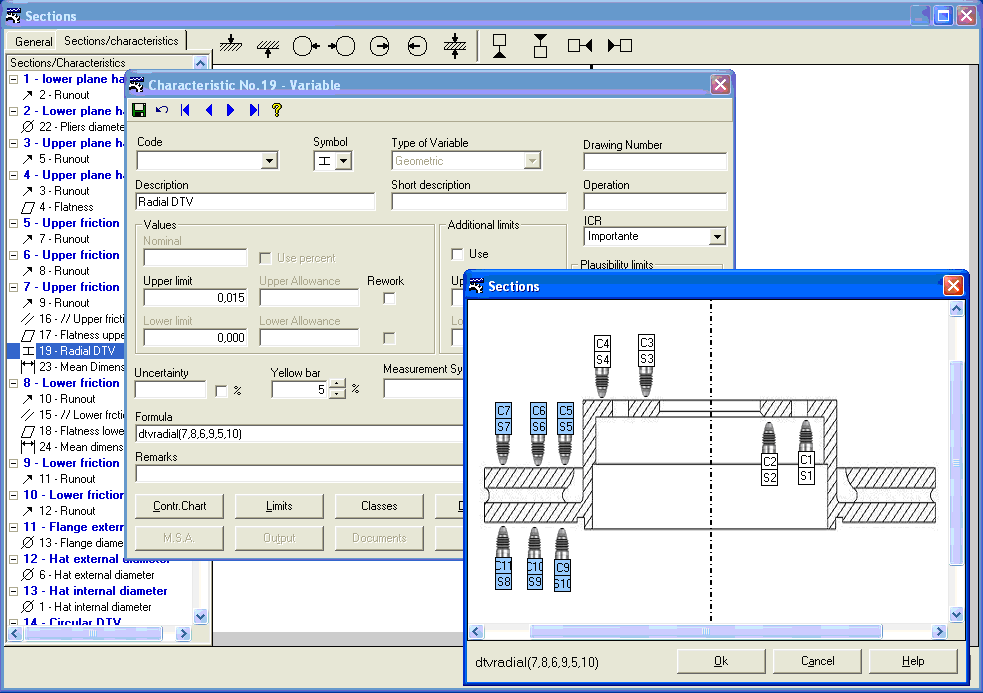Screen dimensions: 983x693
Task: Click probe C3 S3 in drawing
Action: [646, 365]
